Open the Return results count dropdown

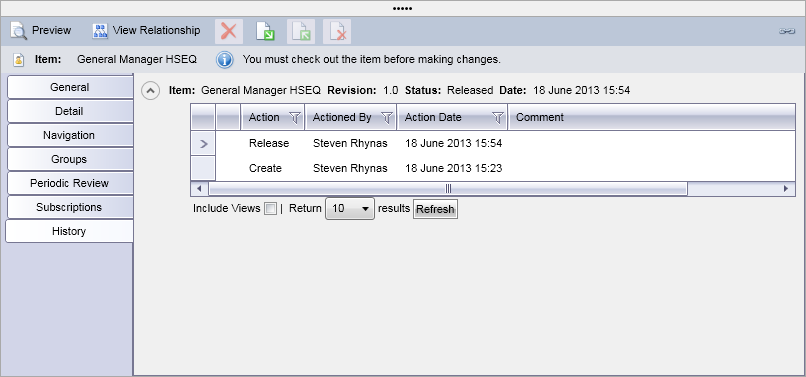point(350,209)
